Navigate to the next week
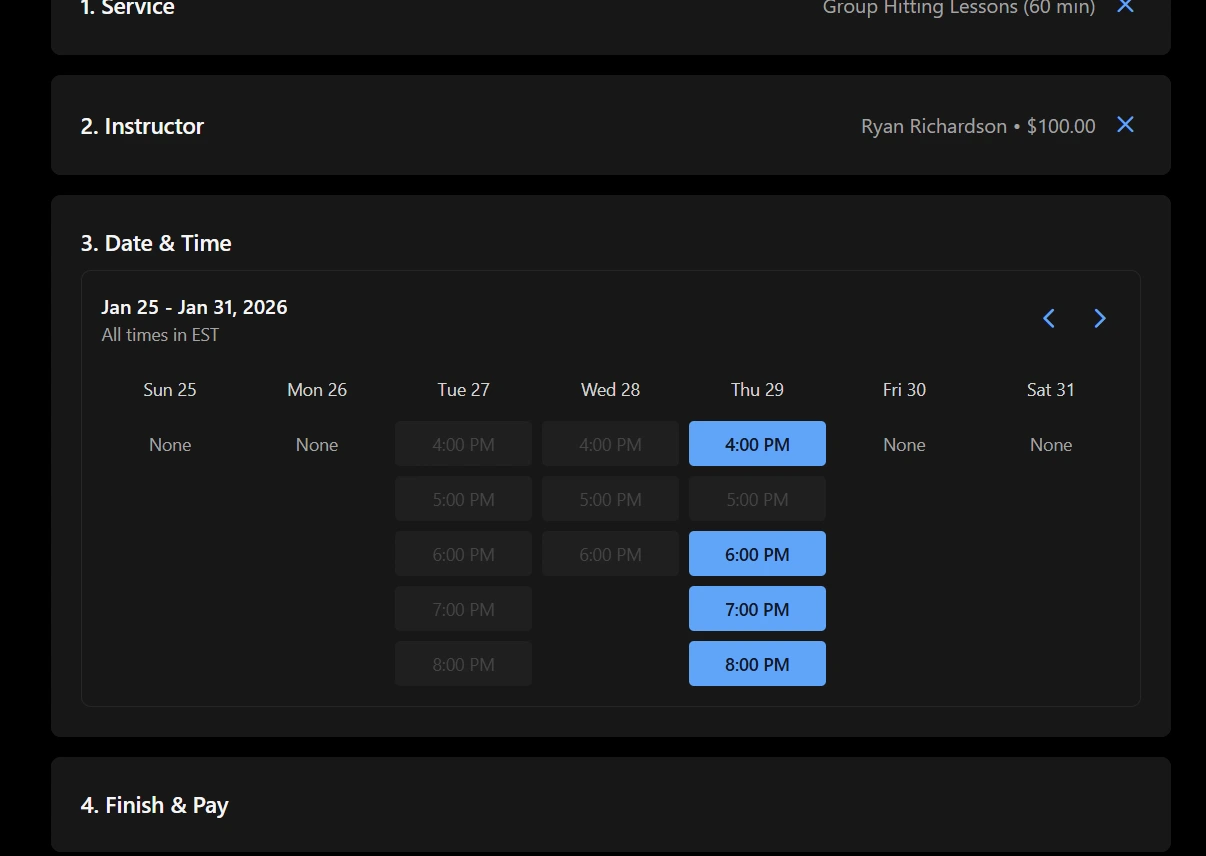The height and width of the screenshot is (856, 1206). [1099, 318]
